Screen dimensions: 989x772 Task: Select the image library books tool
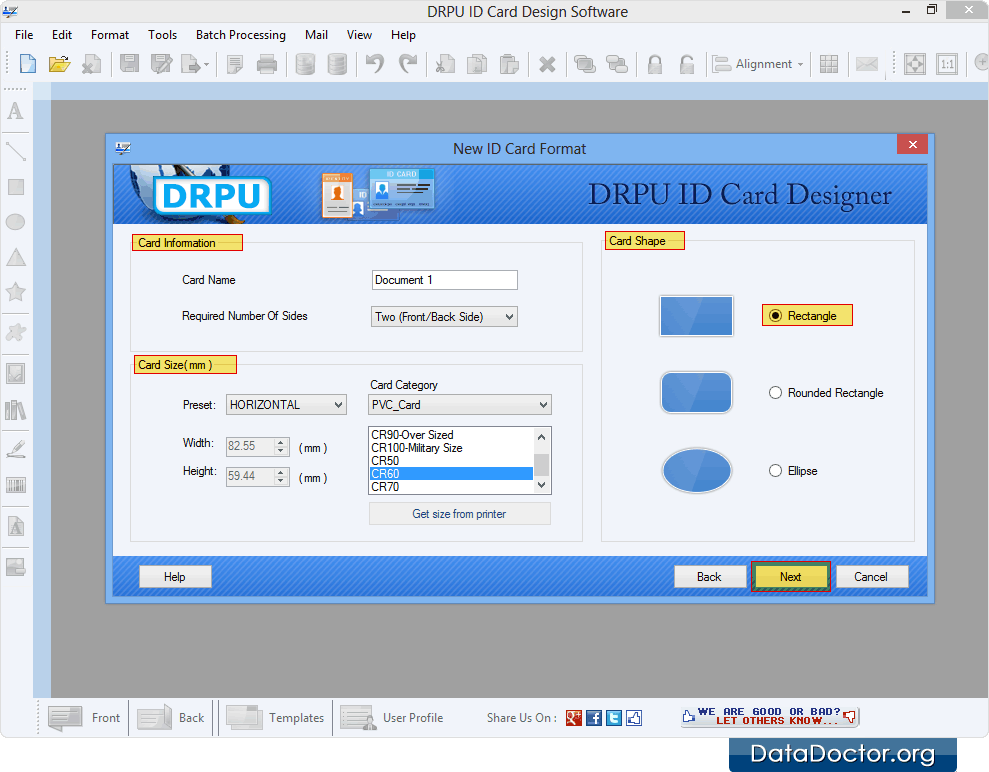[x=16, y=410]
